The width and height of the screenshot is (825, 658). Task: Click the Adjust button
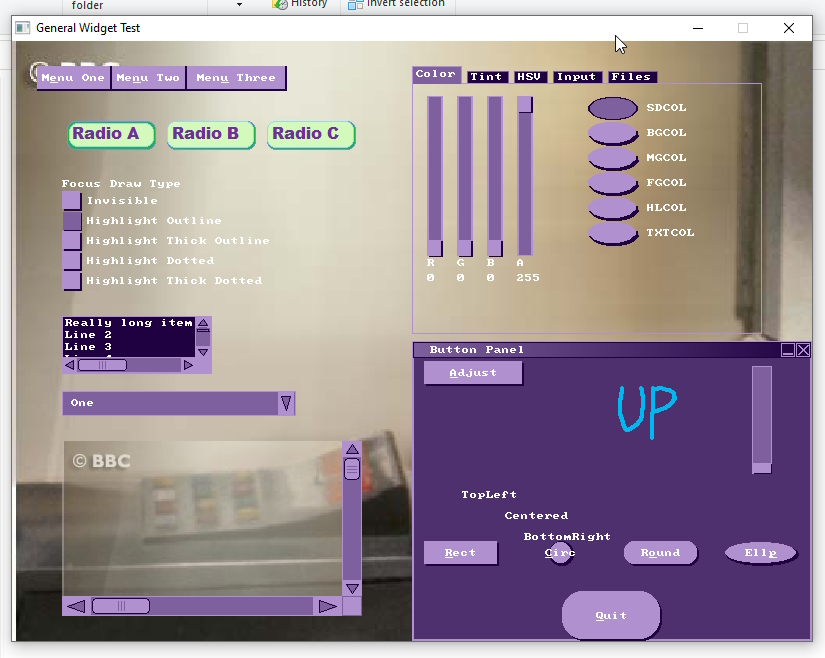coord(473,373)
